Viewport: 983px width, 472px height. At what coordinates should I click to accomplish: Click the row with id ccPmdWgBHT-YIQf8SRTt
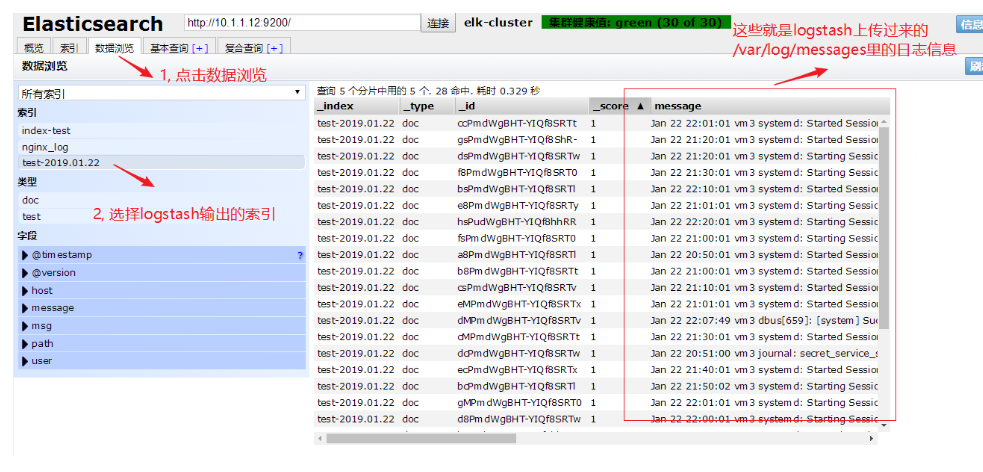coord(597,123)
